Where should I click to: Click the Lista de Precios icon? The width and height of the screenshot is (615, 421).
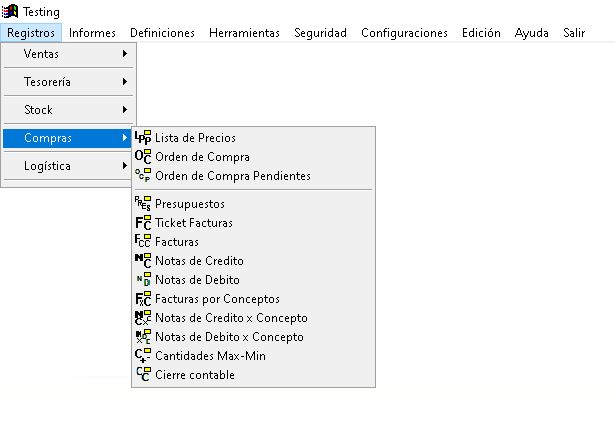tap(142, 138)
